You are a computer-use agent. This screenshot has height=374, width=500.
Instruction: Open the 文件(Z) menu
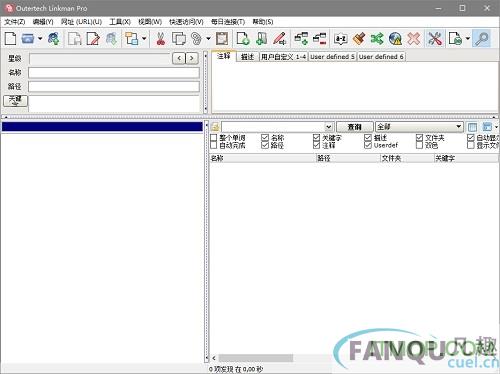coord(15,22)
